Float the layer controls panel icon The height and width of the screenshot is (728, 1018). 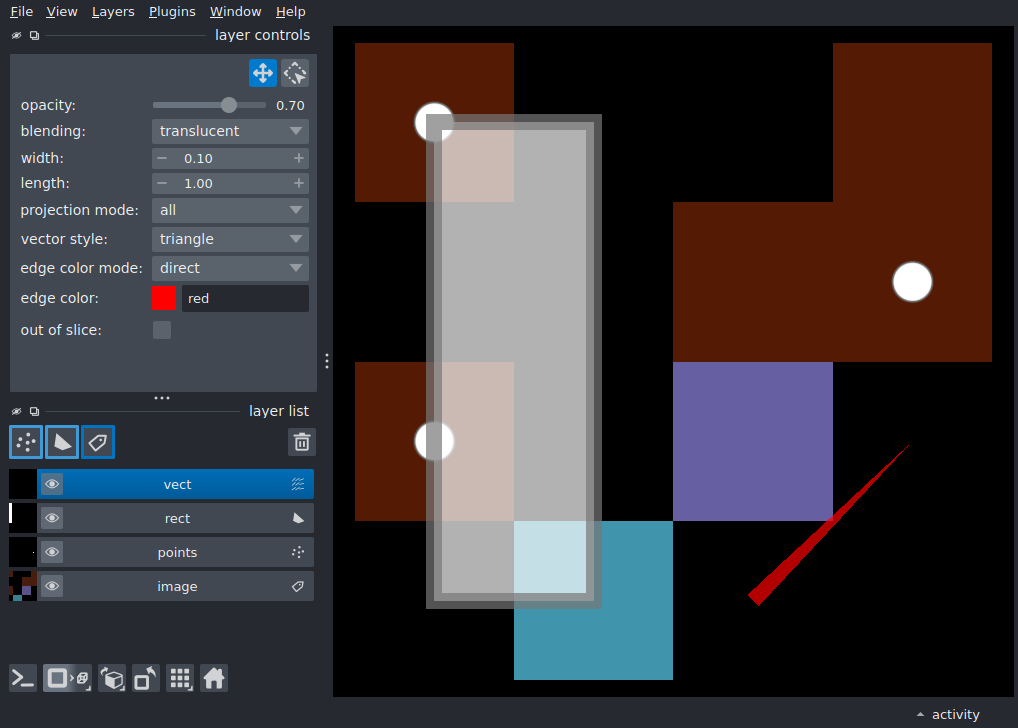pyautogui.click(x=34, y=36)
